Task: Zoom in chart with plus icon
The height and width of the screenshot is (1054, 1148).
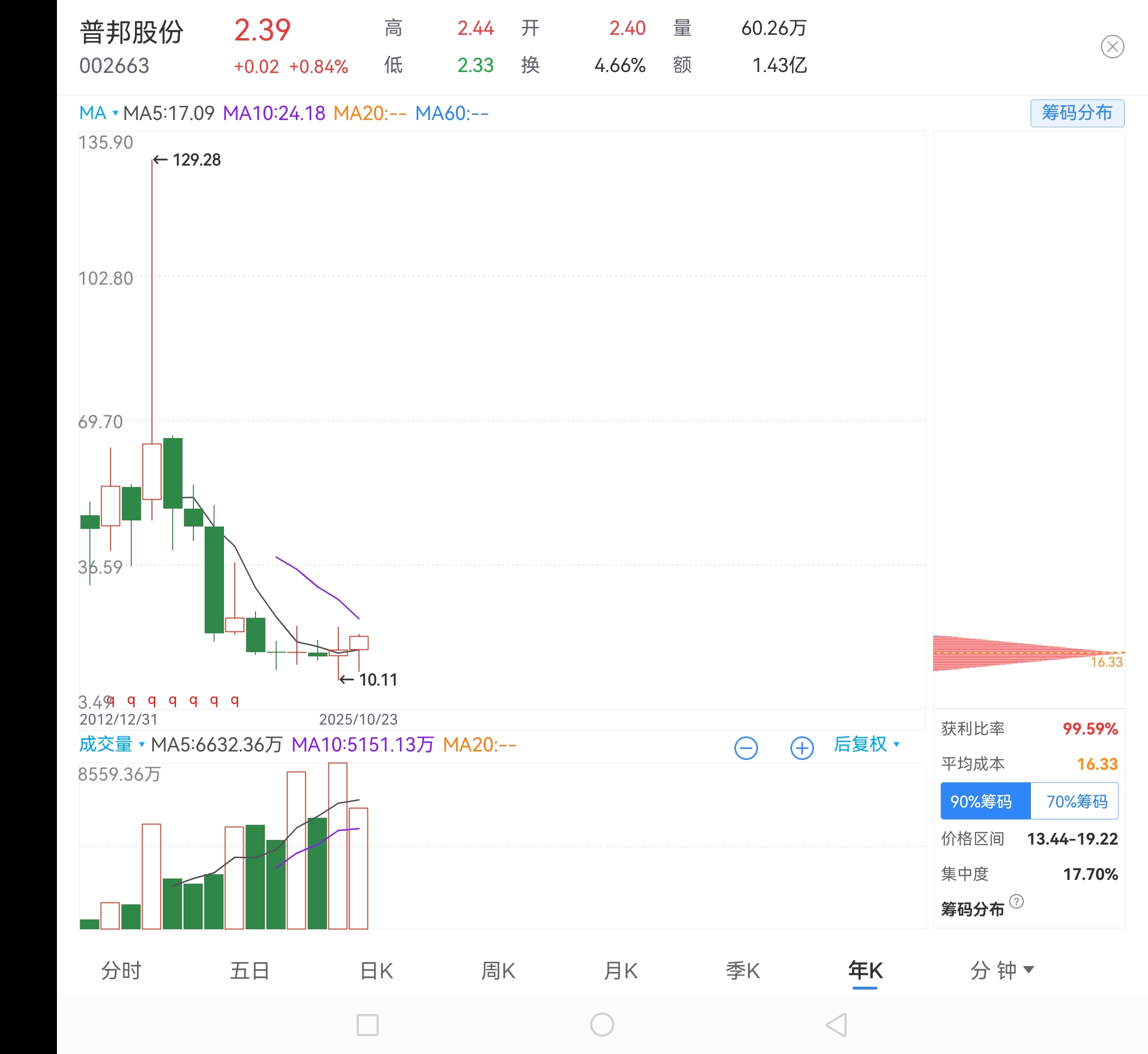Action: 801,748
